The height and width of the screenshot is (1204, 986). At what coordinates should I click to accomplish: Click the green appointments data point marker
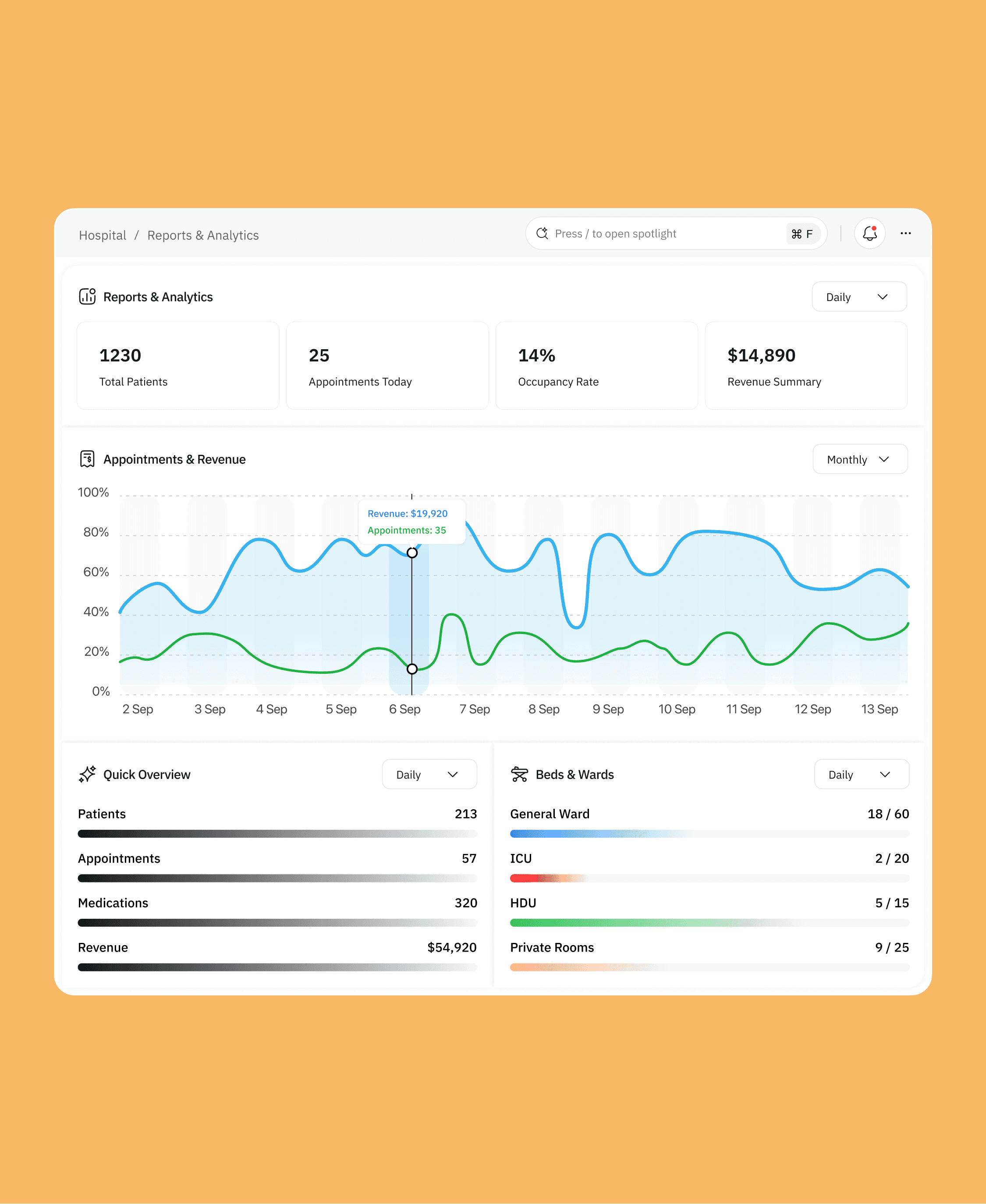[412, 669]
